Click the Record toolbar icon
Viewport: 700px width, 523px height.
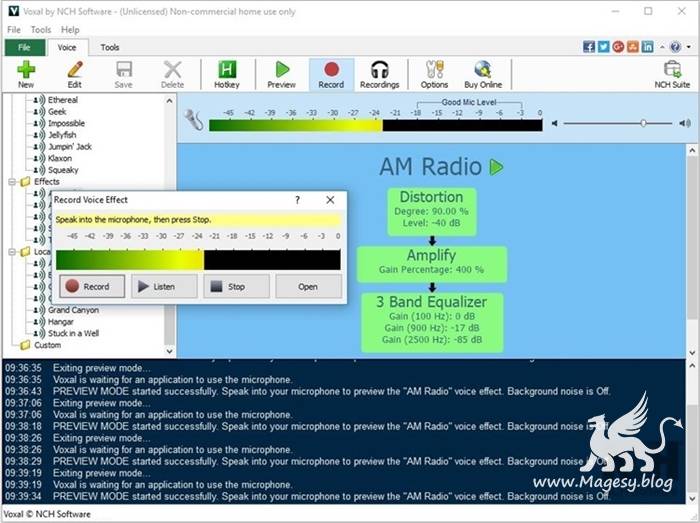coord(331,74)
